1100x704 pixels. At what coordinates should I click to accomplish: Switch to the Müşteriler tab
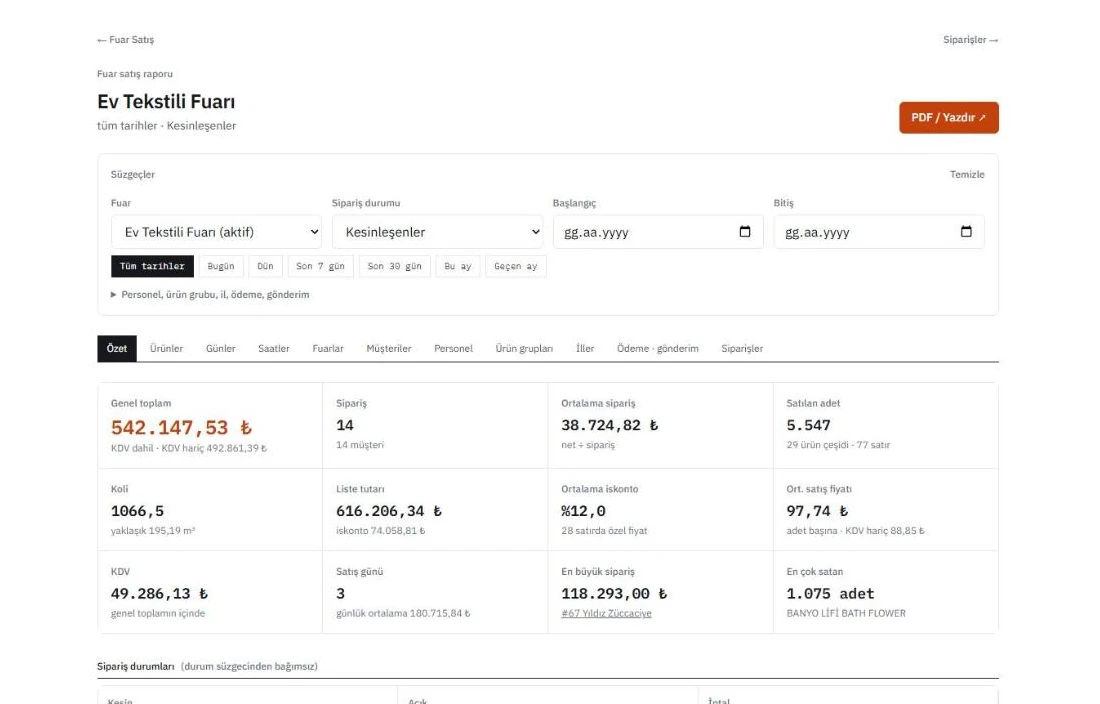tap(389, 348)
